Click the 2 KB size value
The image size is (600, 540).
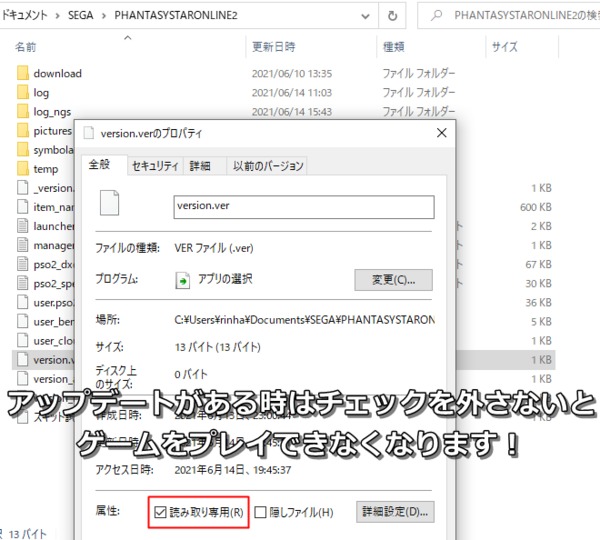click(x=541, y=226)
